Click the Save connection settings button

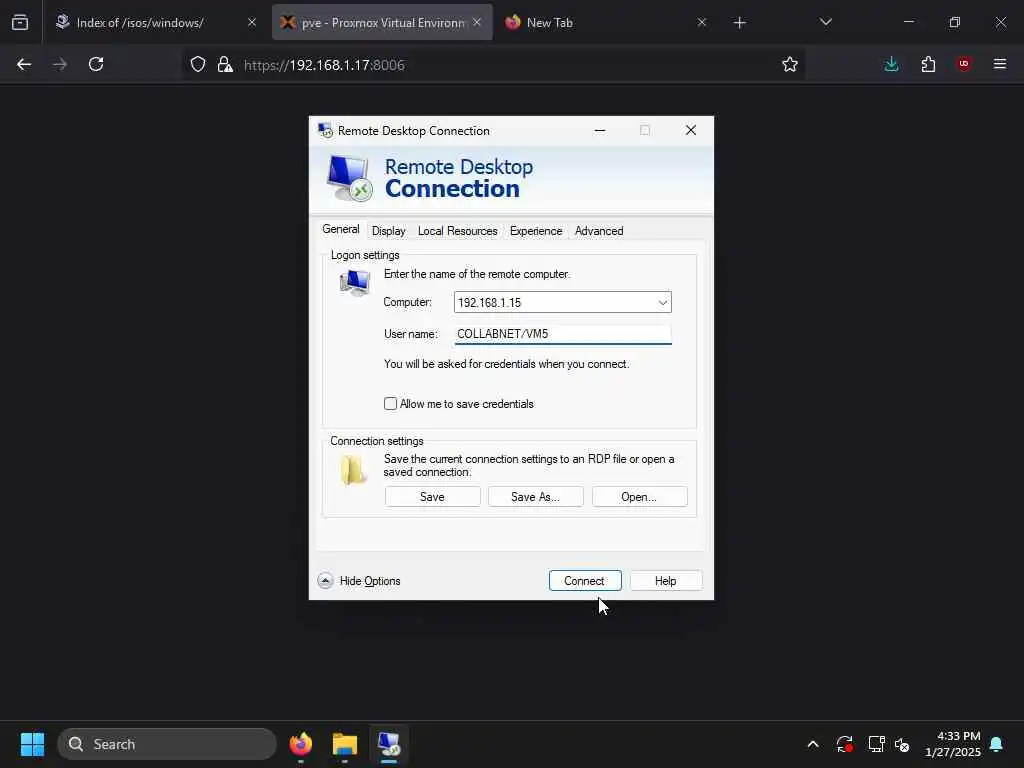pos(432,497)
